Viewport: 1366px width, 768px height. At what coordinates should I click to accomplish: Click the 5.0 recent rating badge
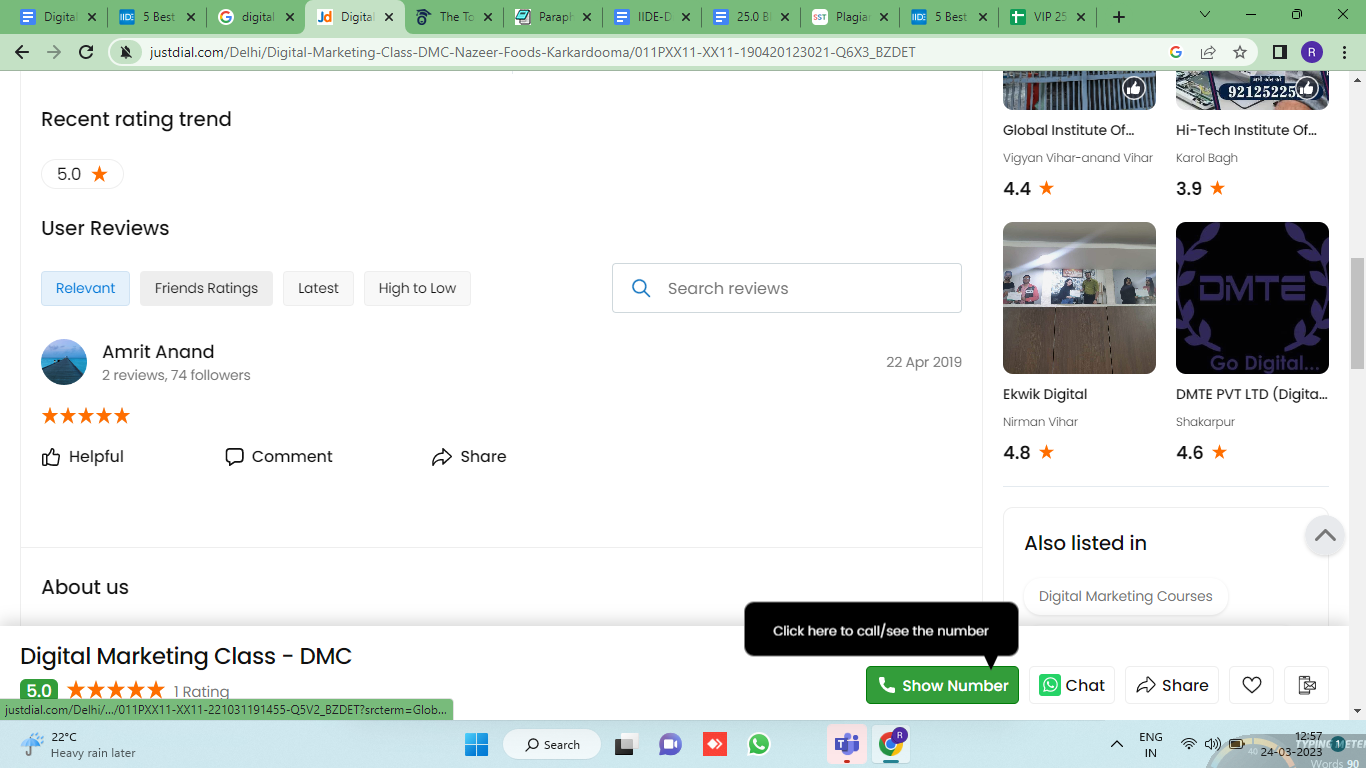(x=82, y=174)
